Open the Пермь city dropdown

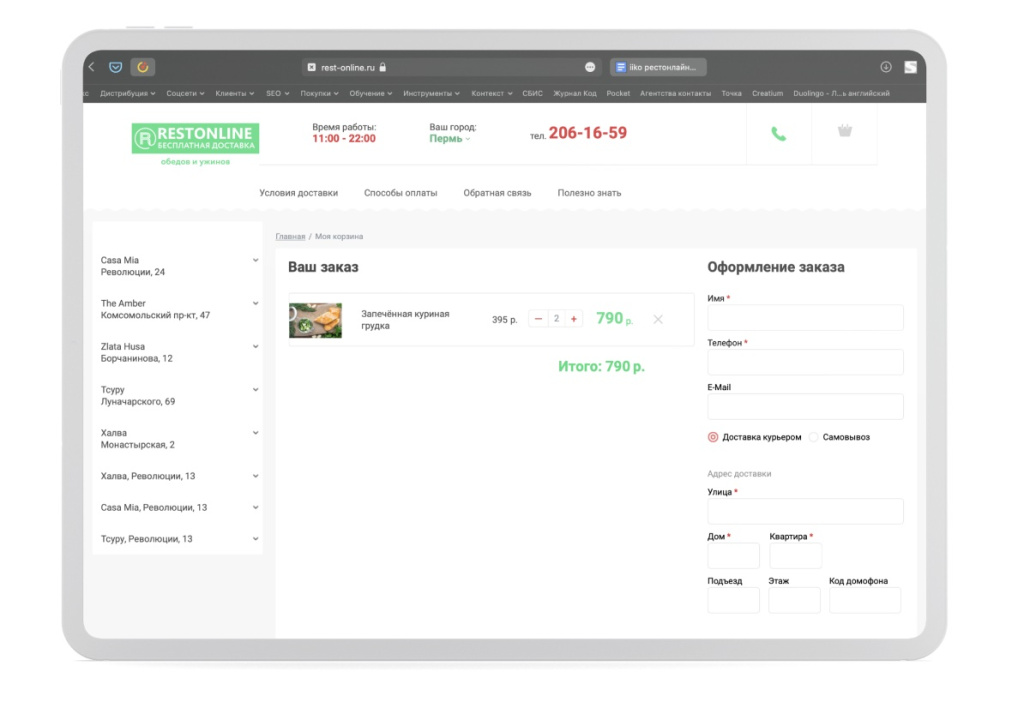pos(449,138)
